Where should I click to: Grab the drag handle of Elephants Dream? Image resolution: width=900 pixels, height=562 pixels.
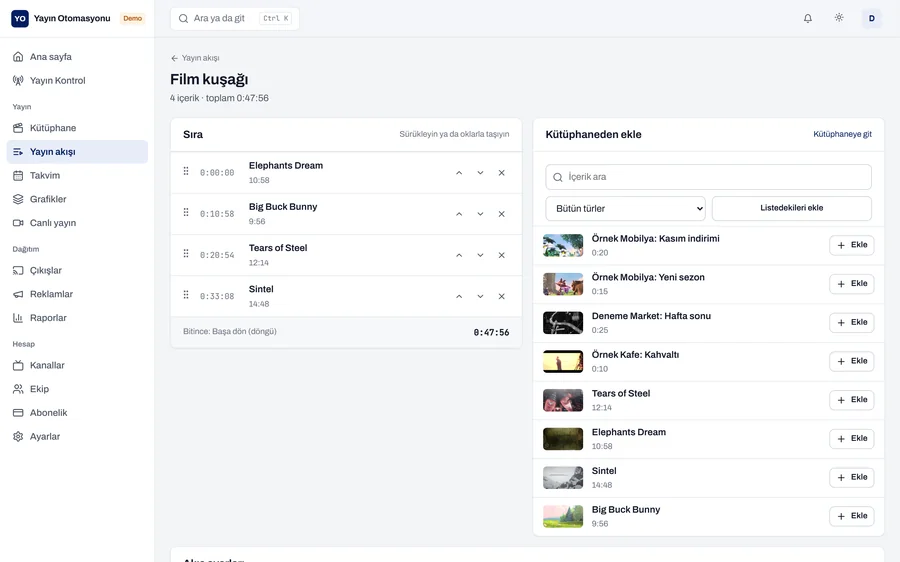(x=186, y=171)
